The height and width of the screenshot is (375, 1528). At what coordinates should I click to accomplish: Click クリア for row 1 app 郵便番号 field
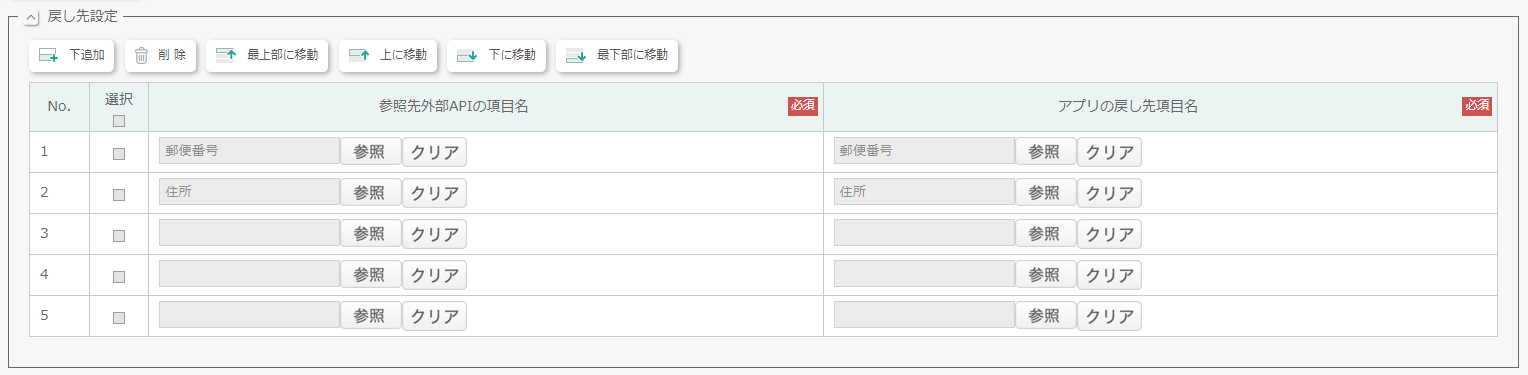click(1109, 152)
